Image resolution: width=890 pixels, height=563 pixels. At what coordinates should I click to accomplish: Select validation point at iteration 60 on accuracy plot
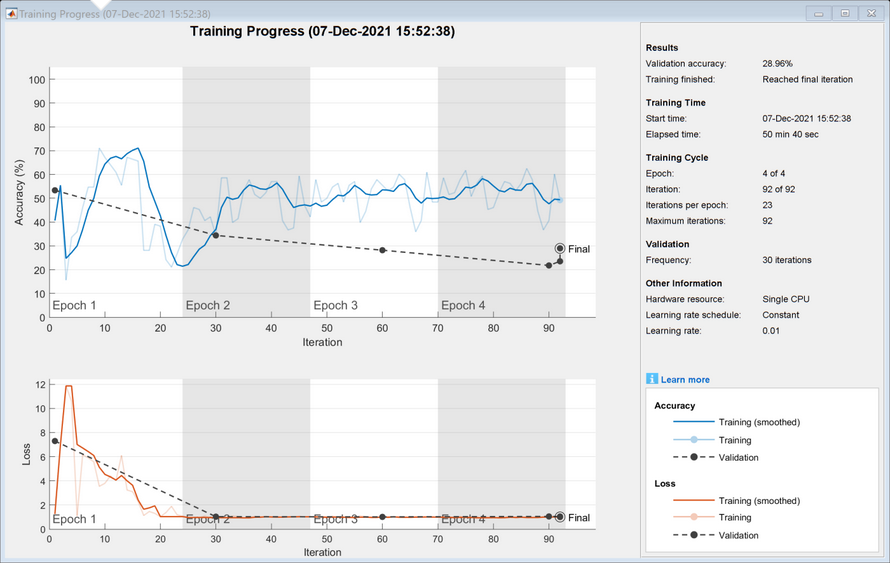(383, 250)
